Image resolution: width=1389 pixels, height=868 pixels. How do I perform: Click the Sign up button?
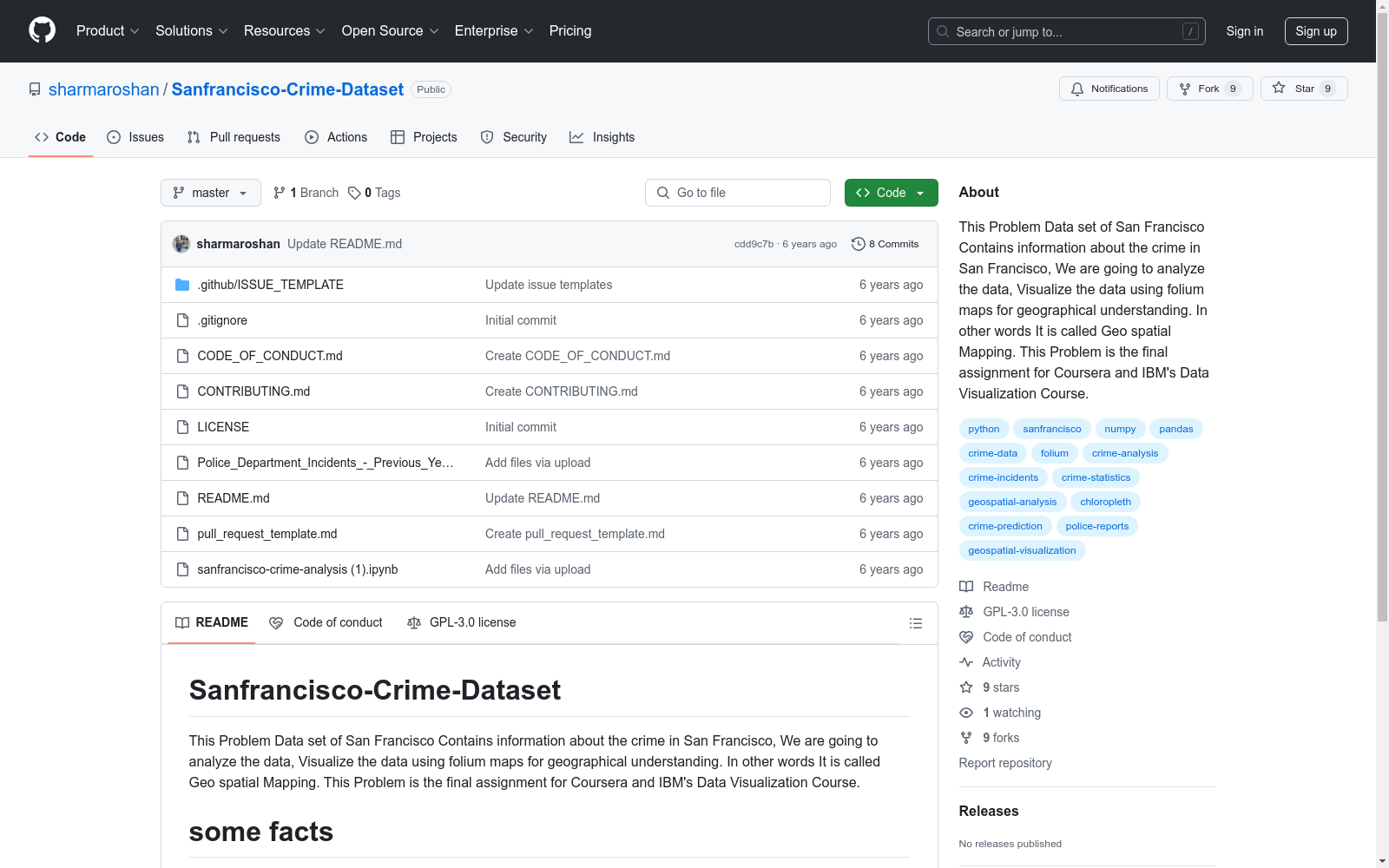(x=1316, y=31)
